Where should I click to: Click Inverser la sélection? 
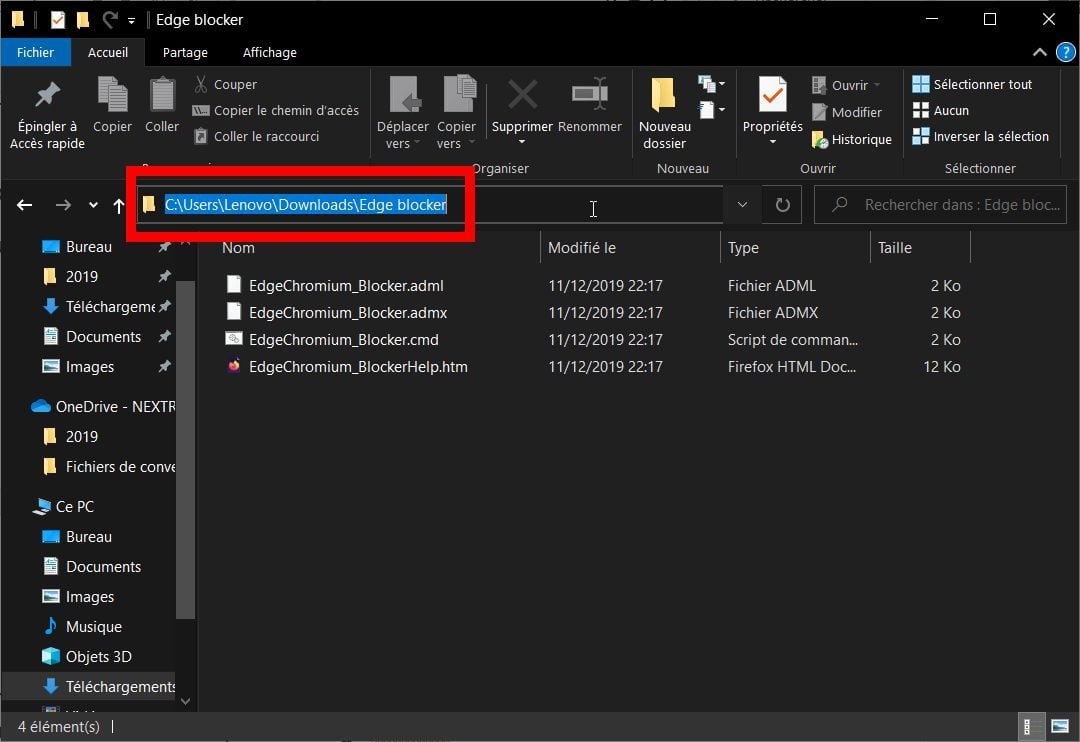980,136
